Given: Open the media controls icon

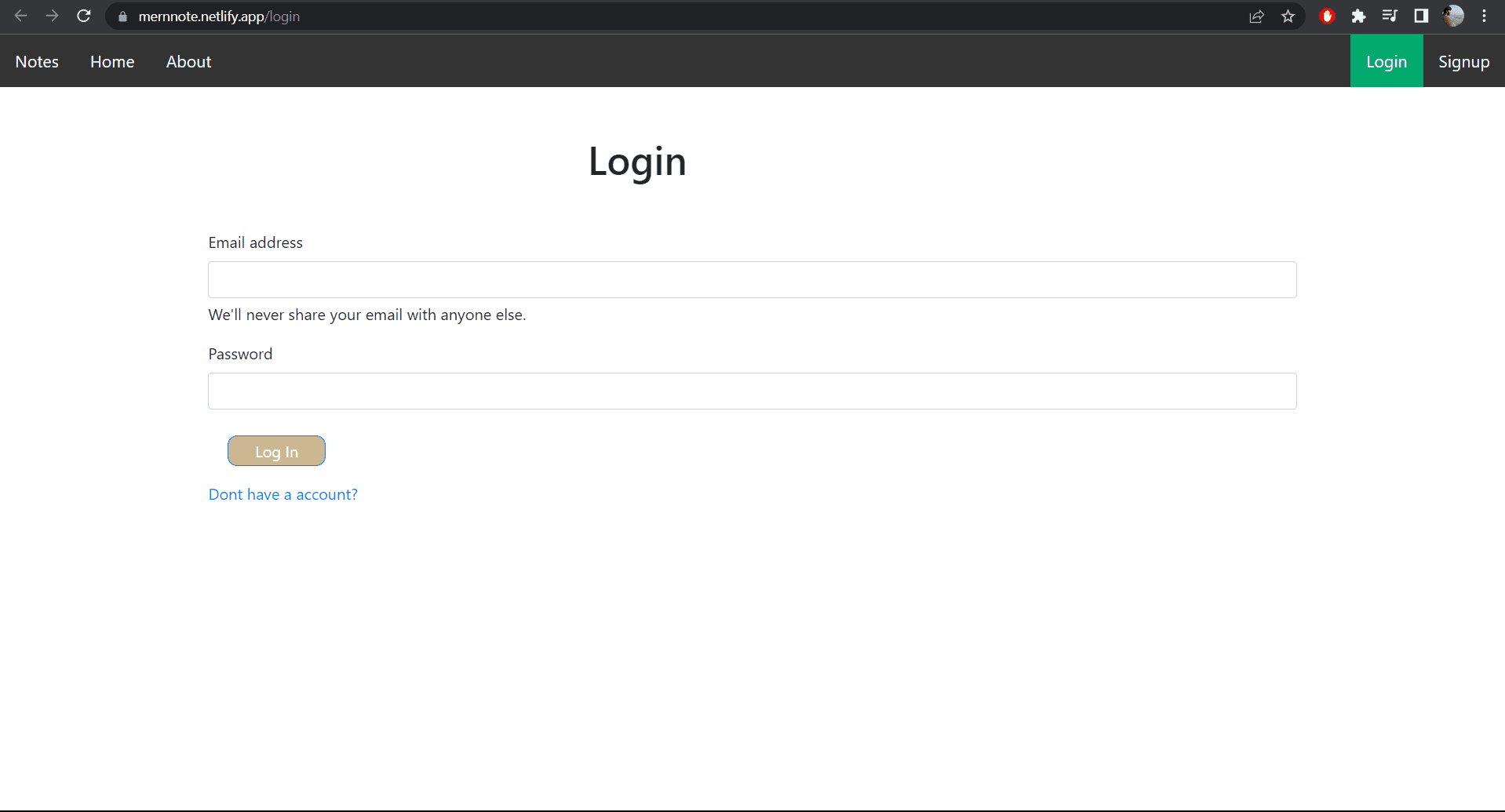Looking at the screenshot, I should (1390, 16).
